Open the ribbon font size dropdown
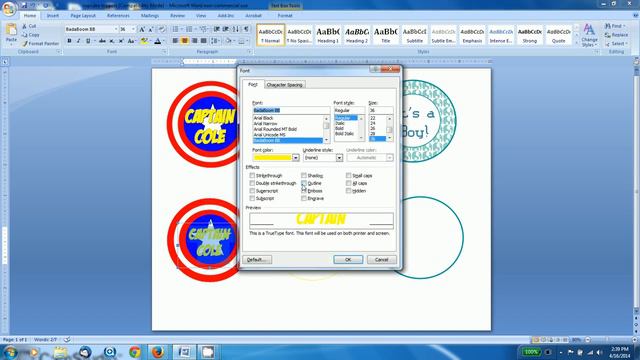 pyautogui.click(x=133, y=29)
